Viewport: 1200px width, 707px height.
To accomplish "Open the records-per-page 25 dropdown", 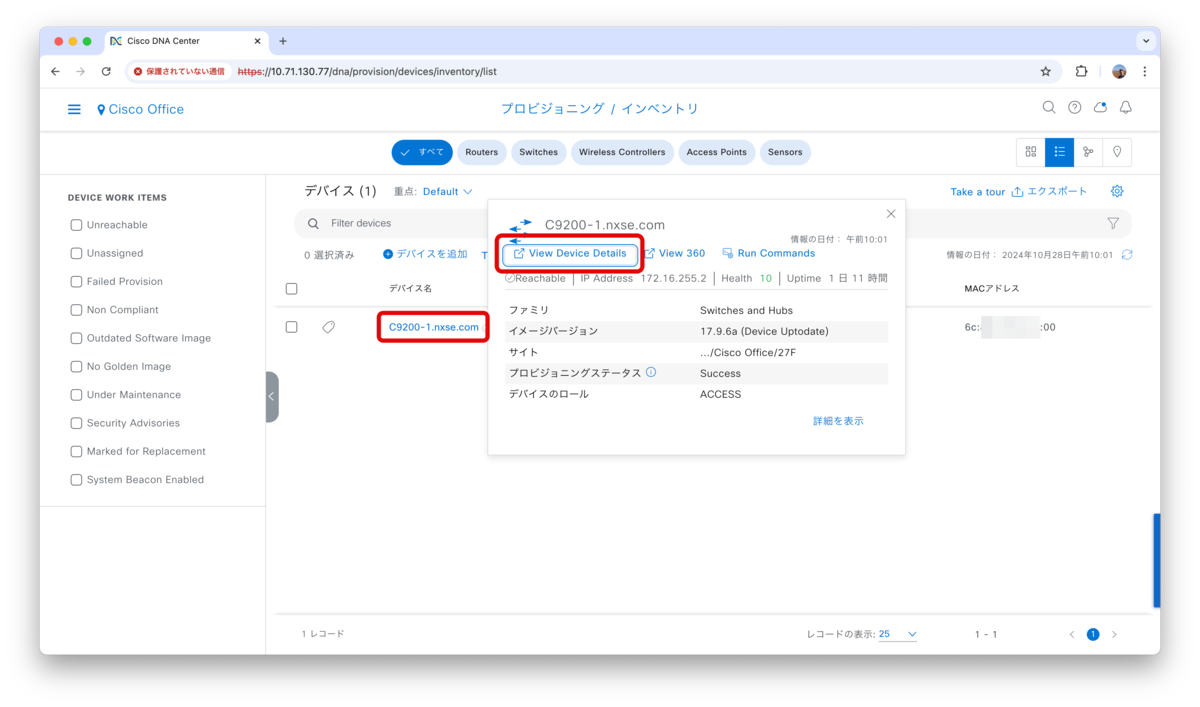I will pos(898,634).
